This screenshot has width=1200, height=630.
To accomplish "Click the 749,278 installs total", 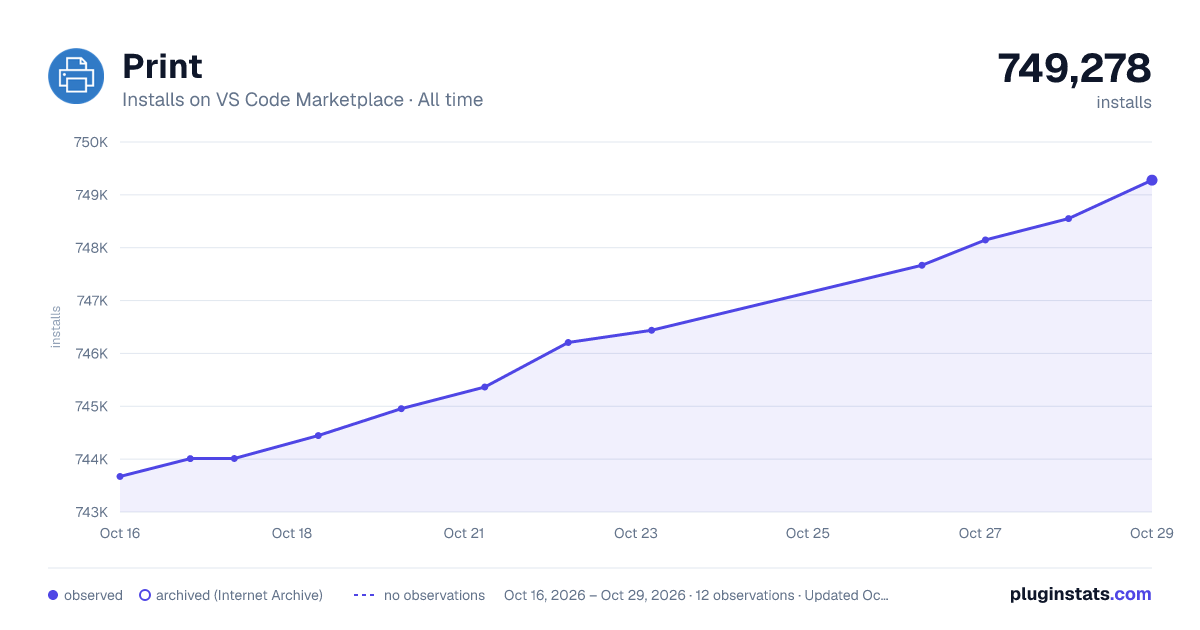I will tap(1074, 68).
